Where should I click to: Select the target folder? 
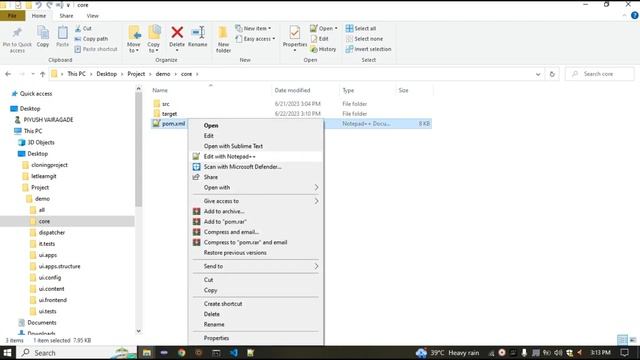coord(169,114)
